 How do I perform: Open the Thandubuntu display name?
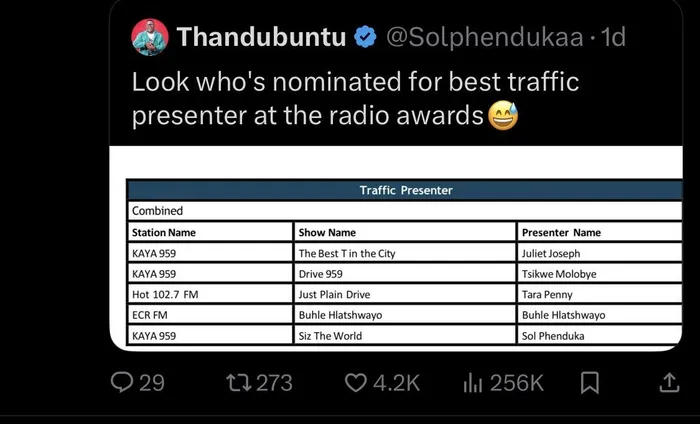pyautogui.click(x=262, y=38)
